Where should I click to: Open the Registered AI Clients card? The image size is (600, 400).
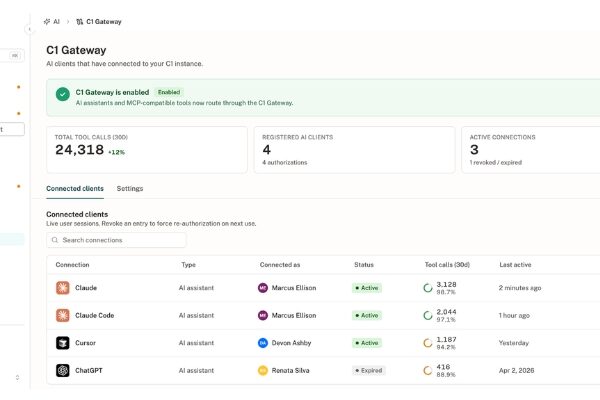(x=354, y=150)
